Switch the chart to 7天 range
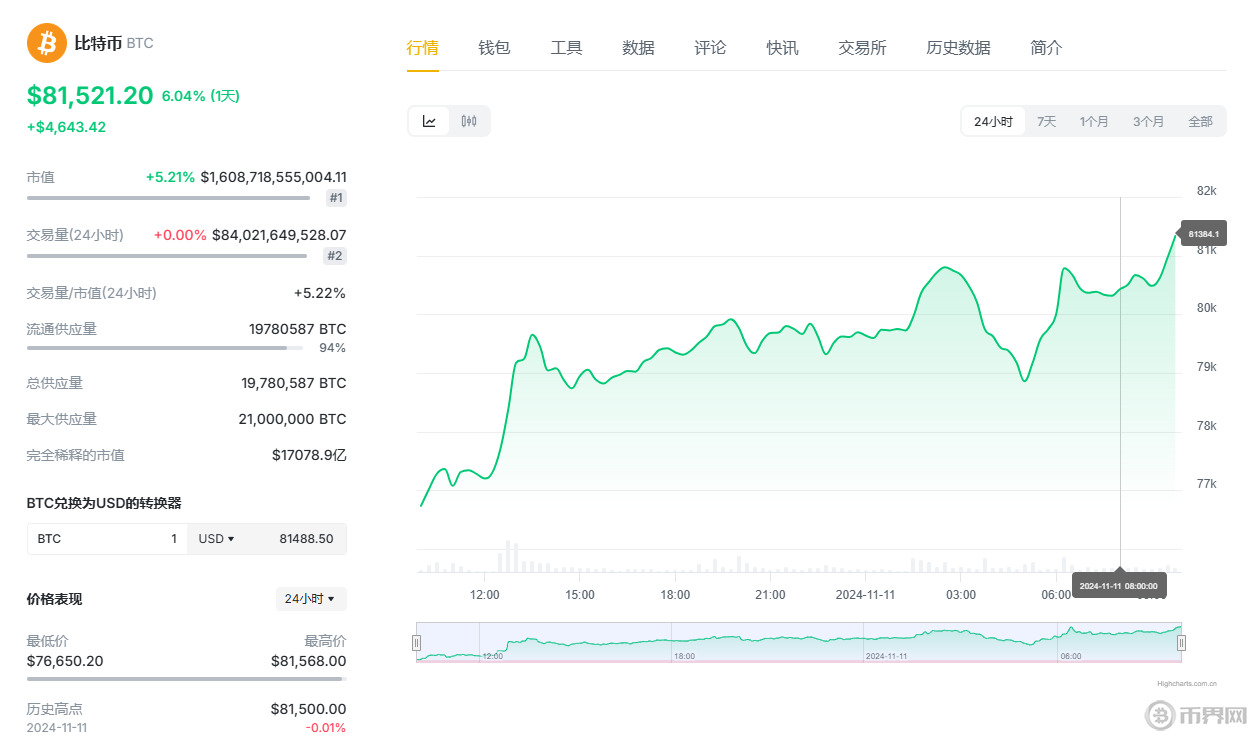Image resolution: width=1258 pixels, height=743 pixels. [1046, 120]
